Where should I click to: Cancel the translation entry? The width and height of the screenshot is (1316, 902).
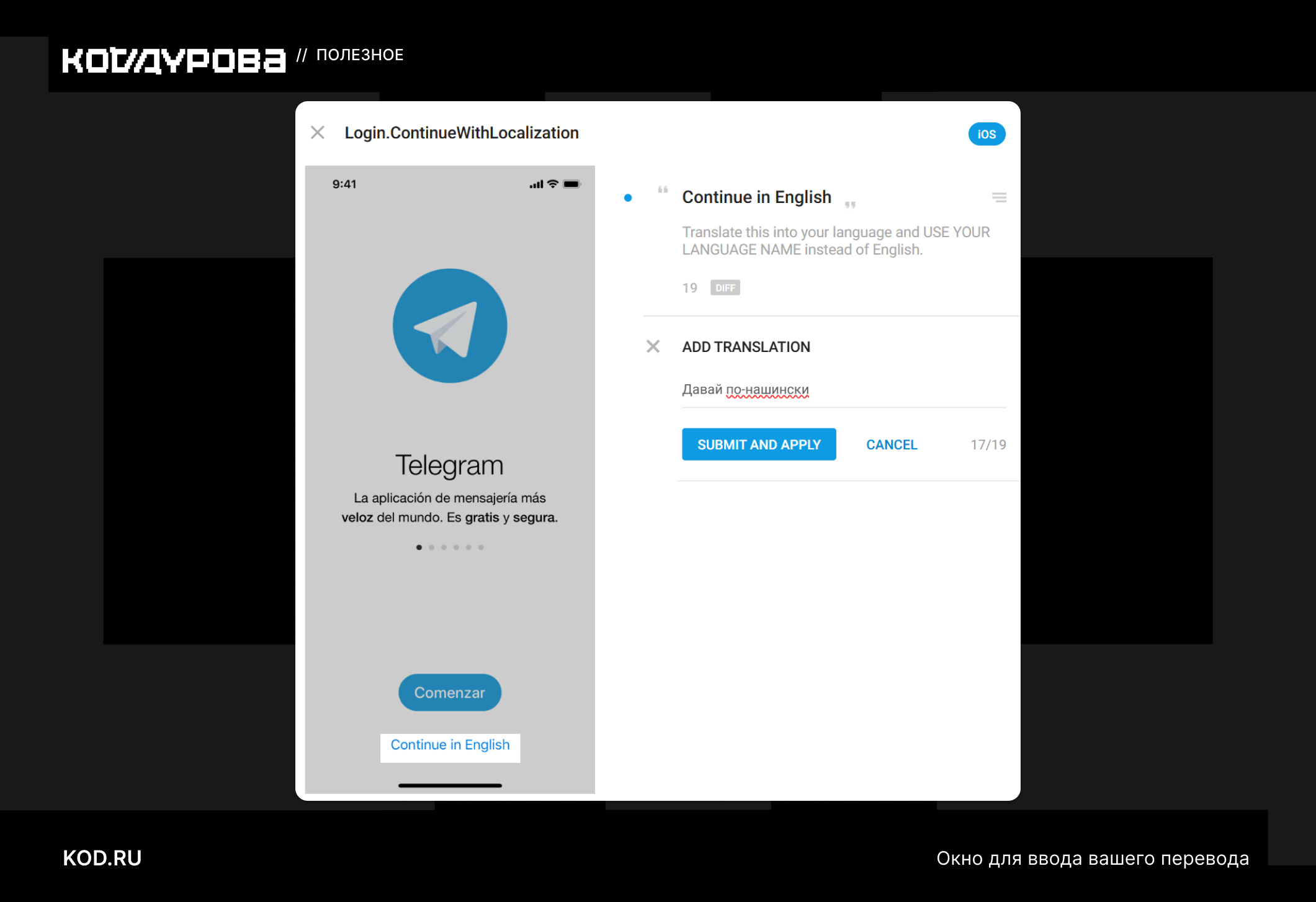tap(892, 444)
